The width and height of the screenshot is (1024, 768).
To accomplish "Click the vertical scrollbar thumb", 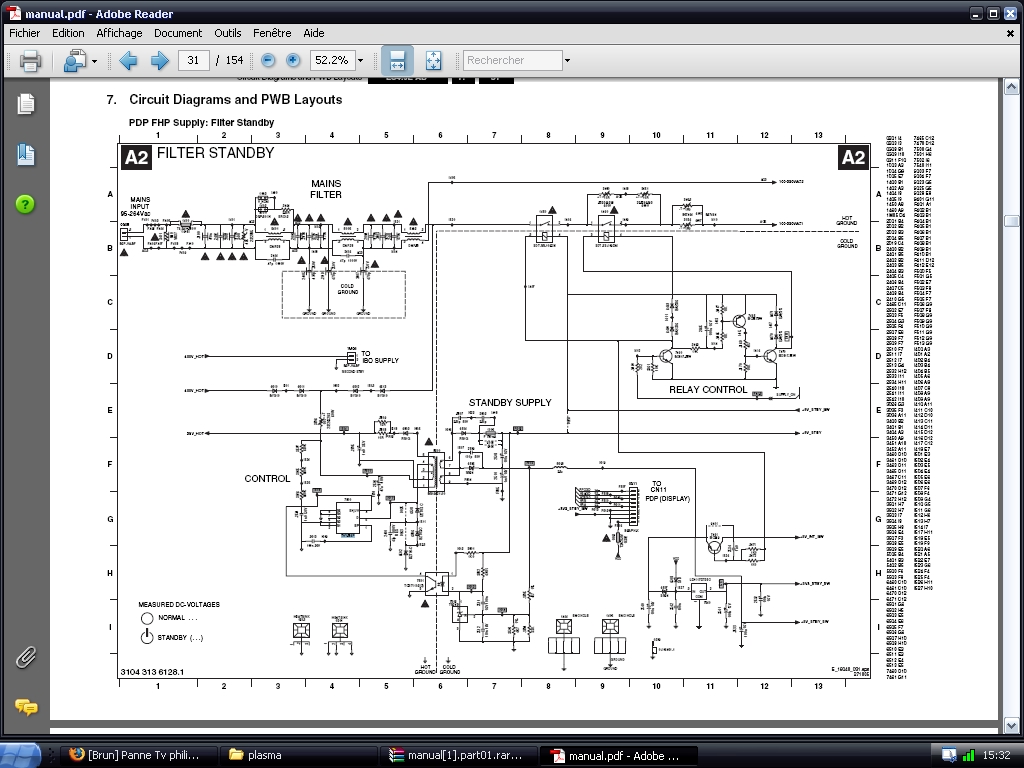I will pos(1011,221).
